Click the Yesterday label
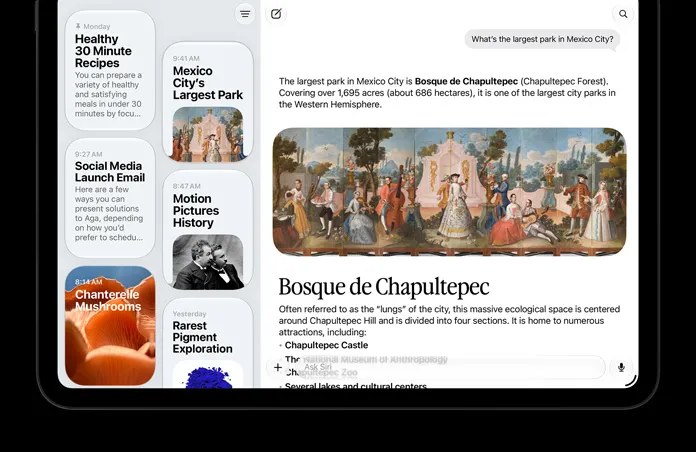Image resolution: width=696 pixels, height=452 pixels. (190, 314)
